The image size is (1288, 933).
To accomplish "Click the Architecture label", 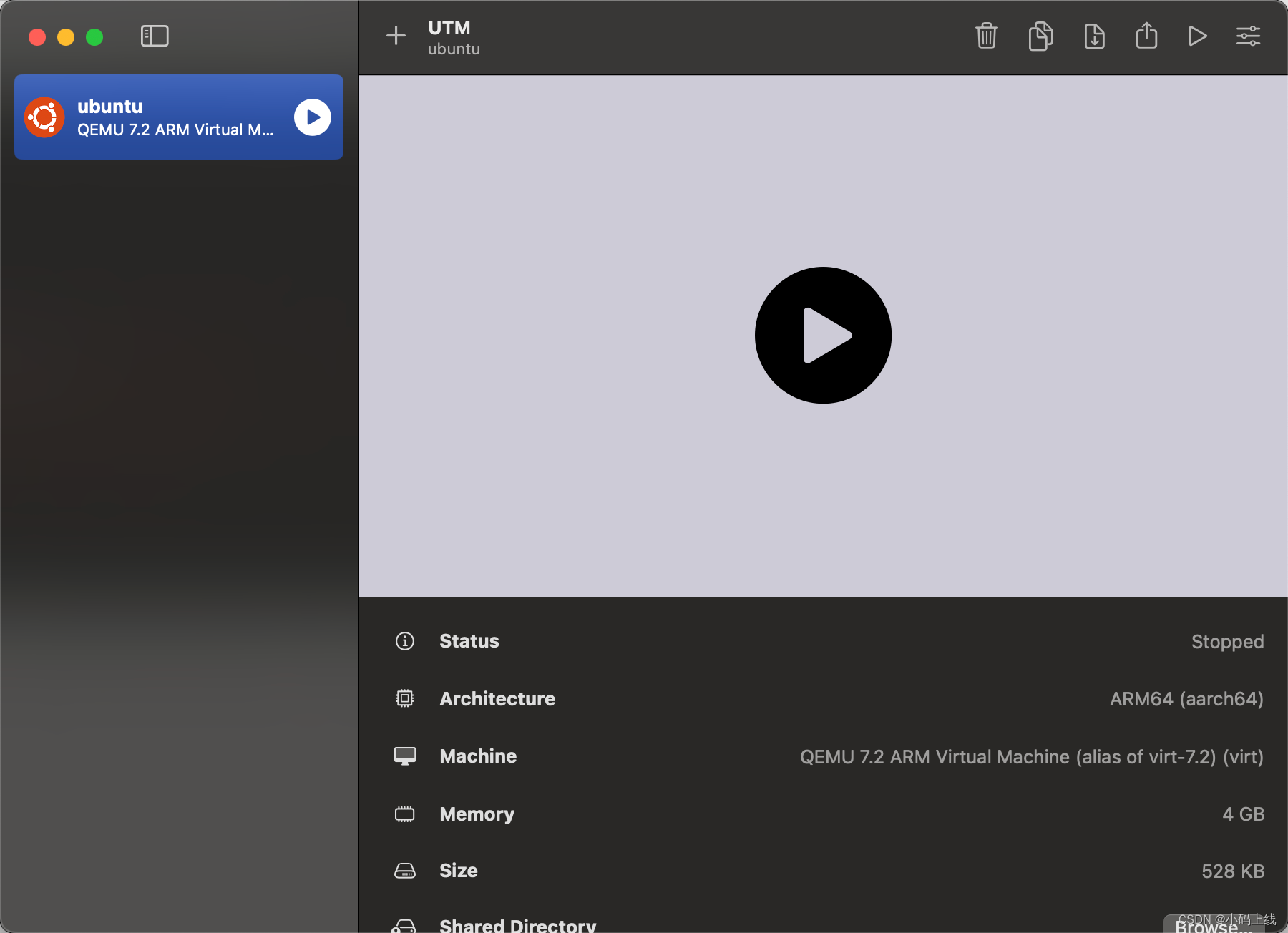I will [x=497, y=699].
